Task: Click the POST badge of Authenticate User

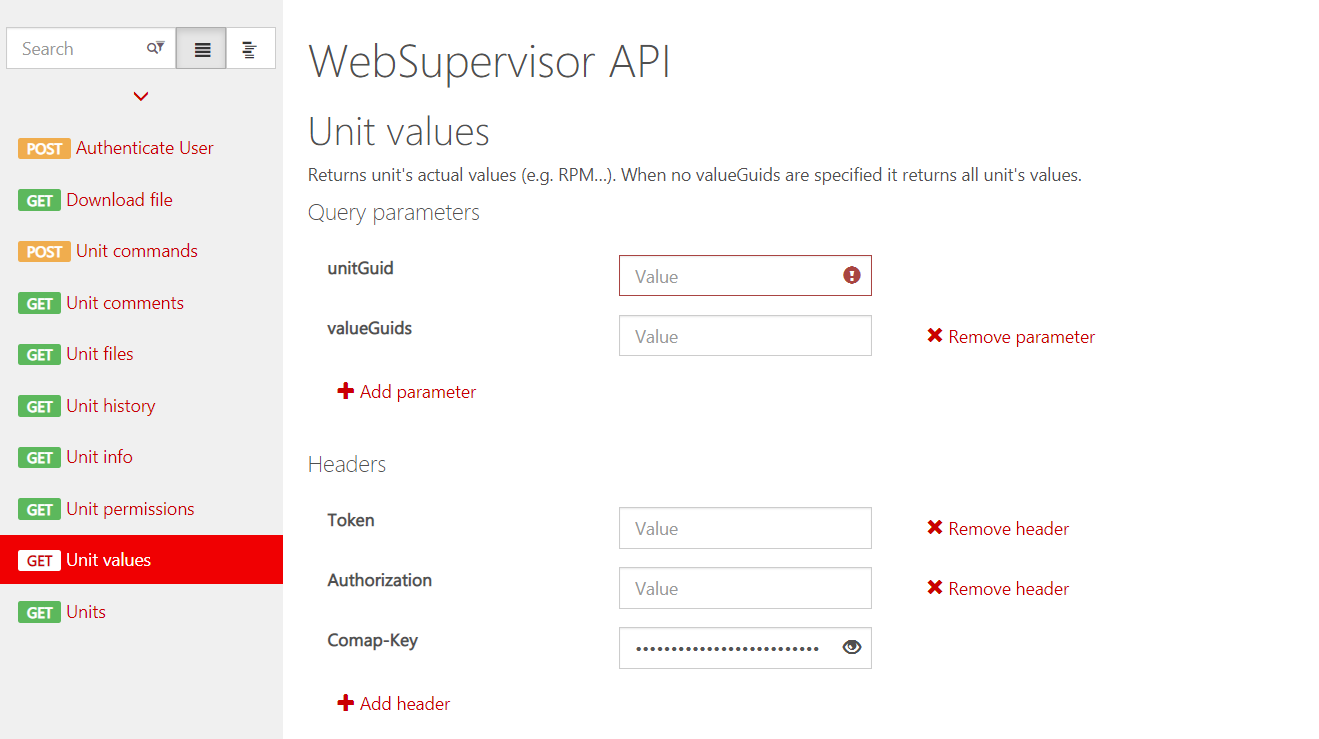Action: 44,148
